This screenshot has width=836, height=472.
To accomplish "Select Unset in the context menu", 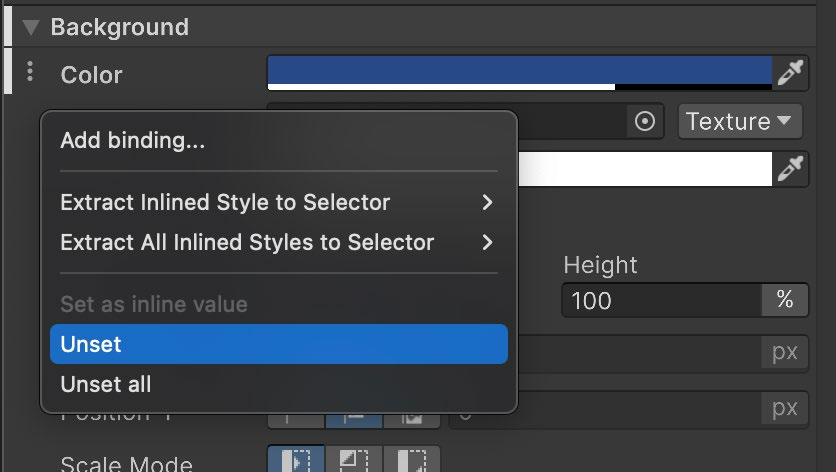I will [x=279, y=345].
